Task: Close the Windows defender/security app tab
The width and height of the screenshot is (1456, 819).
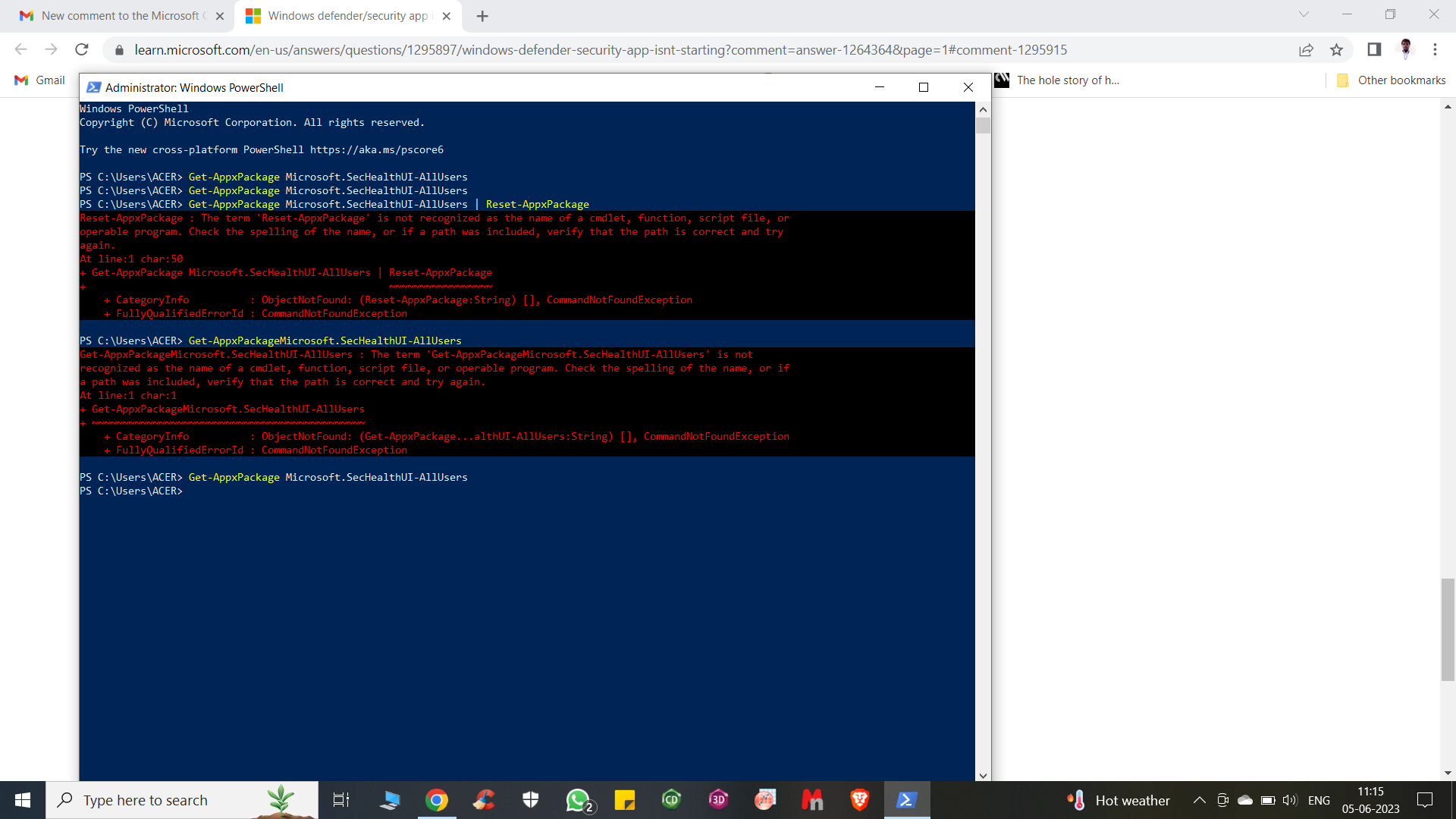Action: (447, 16)
